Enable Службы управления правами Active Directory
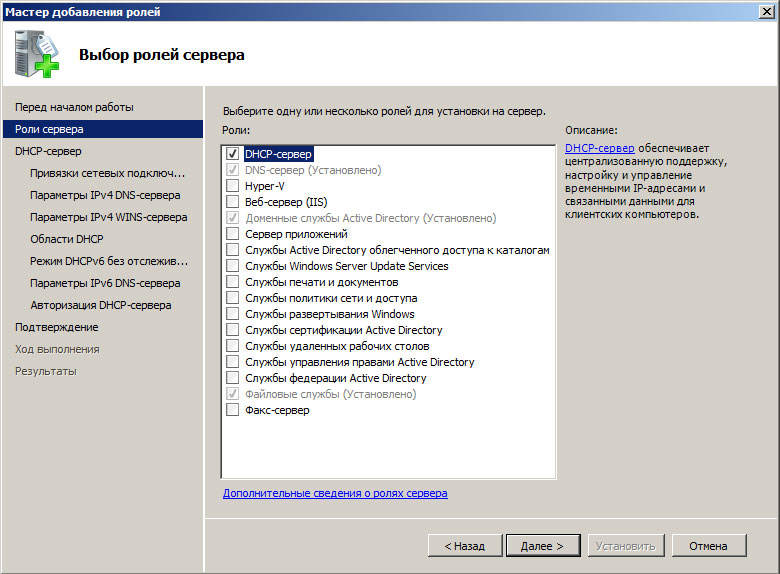Viewport: 780px width, 574px height. (x=232, y=362)
